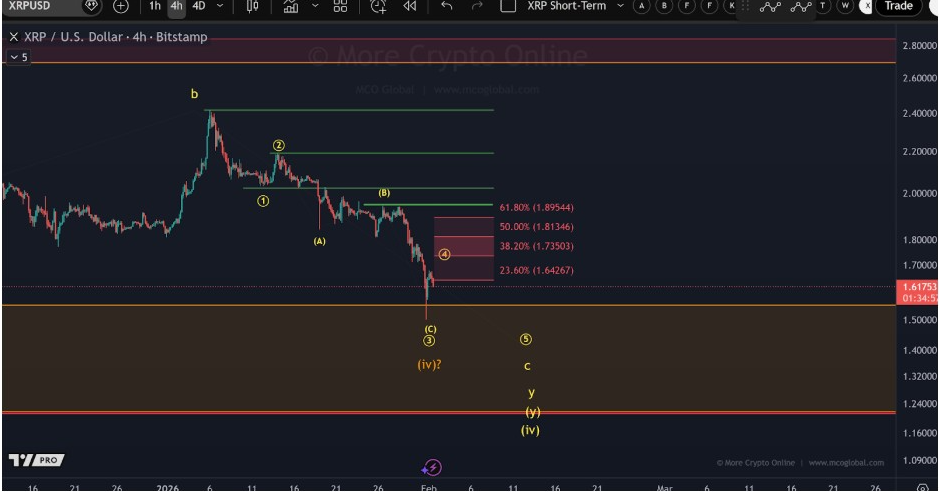
Task: Click the Mar label on the time axis
Action: [665, 488]
